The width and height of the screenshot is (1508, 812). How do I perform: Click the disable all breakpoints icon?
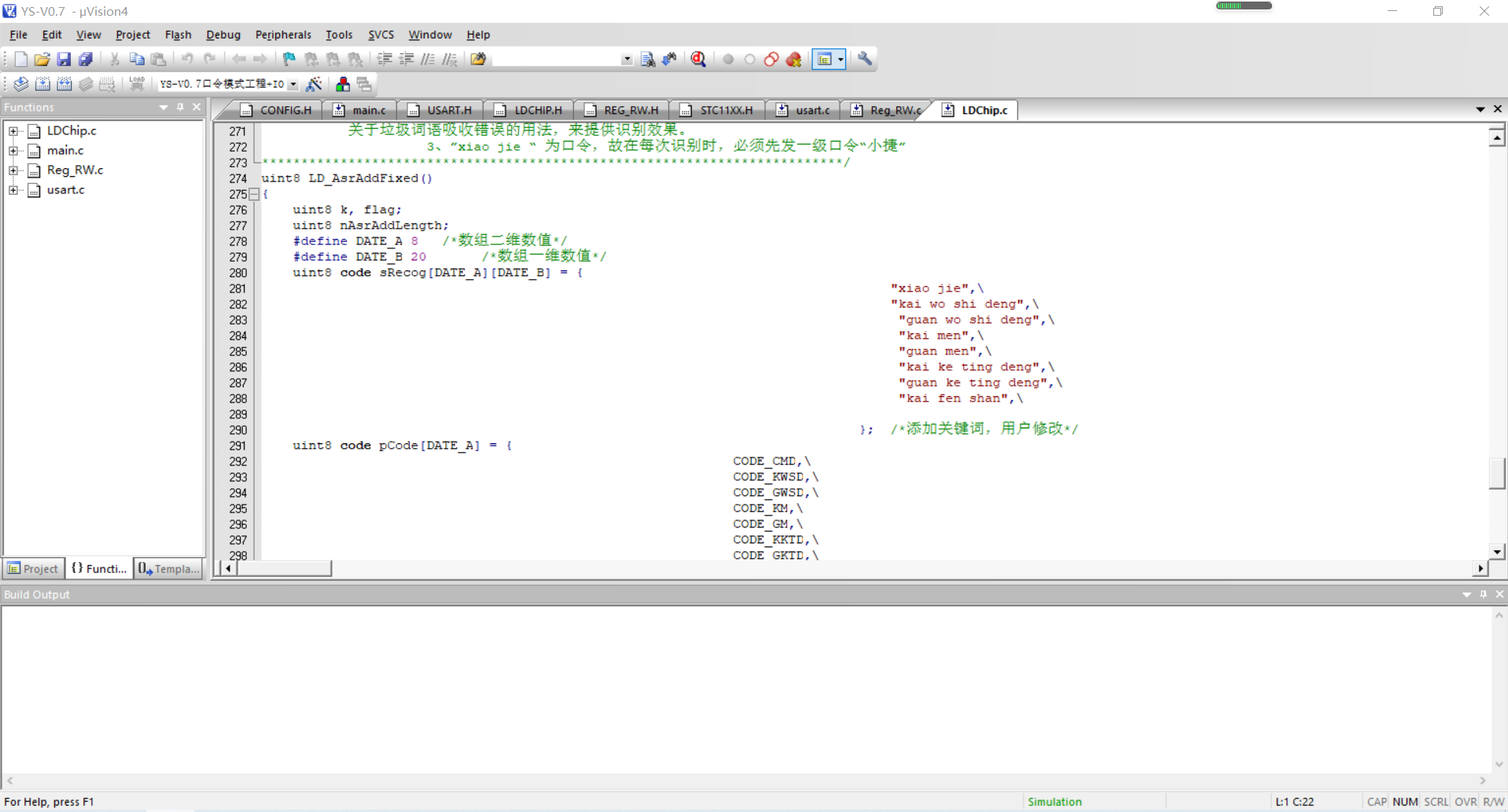pyautogui.click(x=771, y=59)
